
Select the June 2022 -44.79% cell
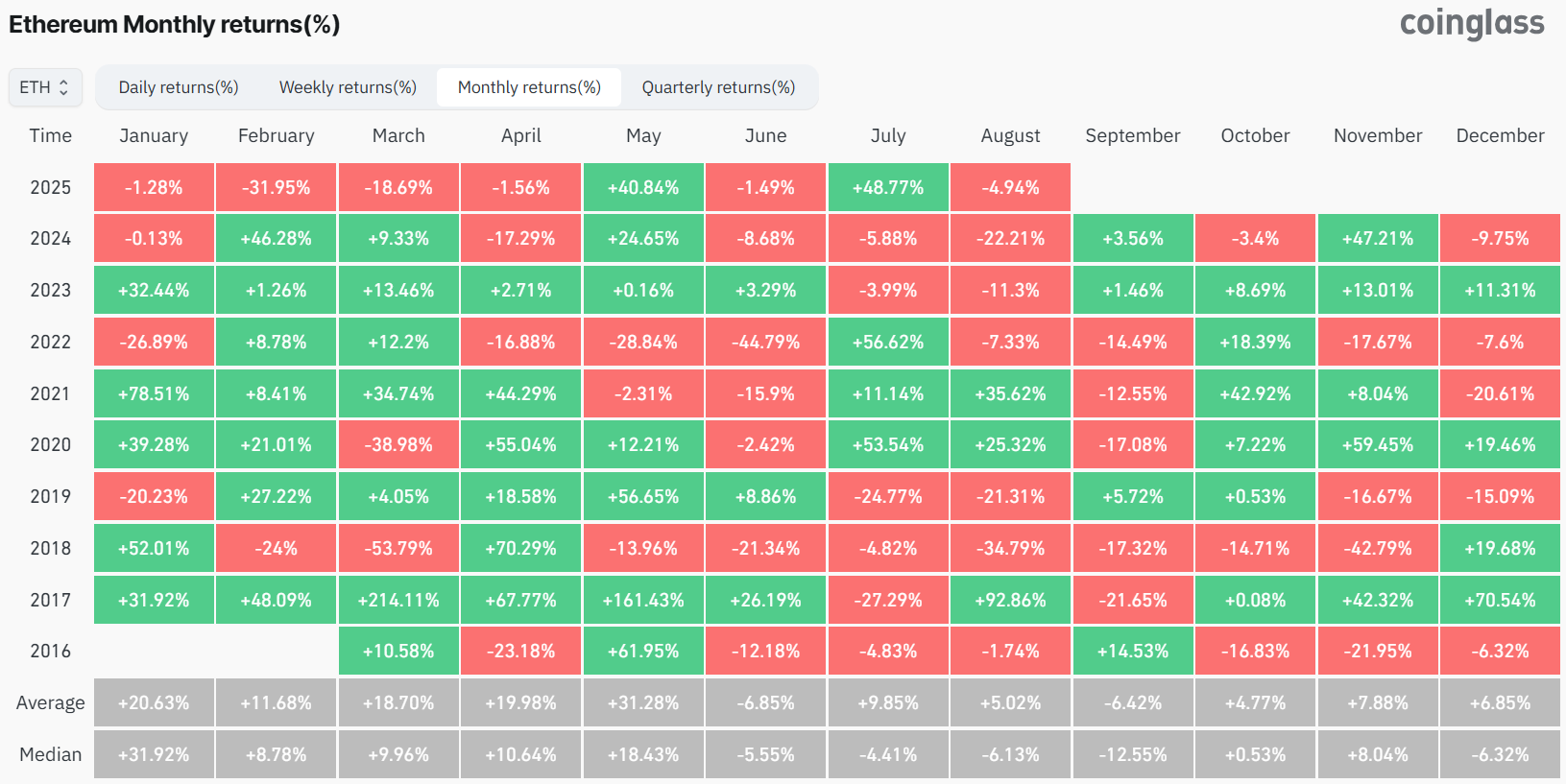pyautogui.click(x=765, y=343)
